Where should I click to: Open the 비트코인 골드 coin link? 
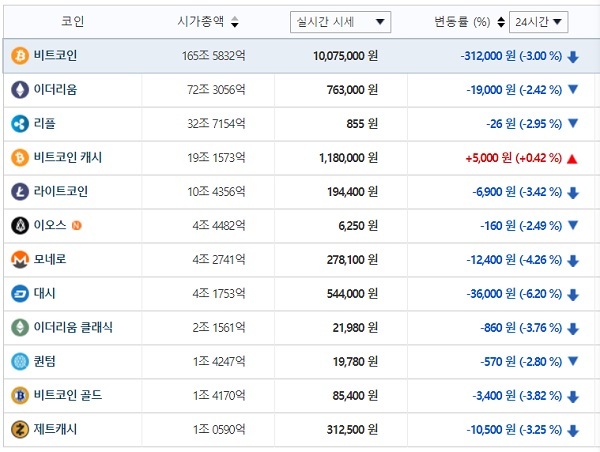tap(68, 395)
